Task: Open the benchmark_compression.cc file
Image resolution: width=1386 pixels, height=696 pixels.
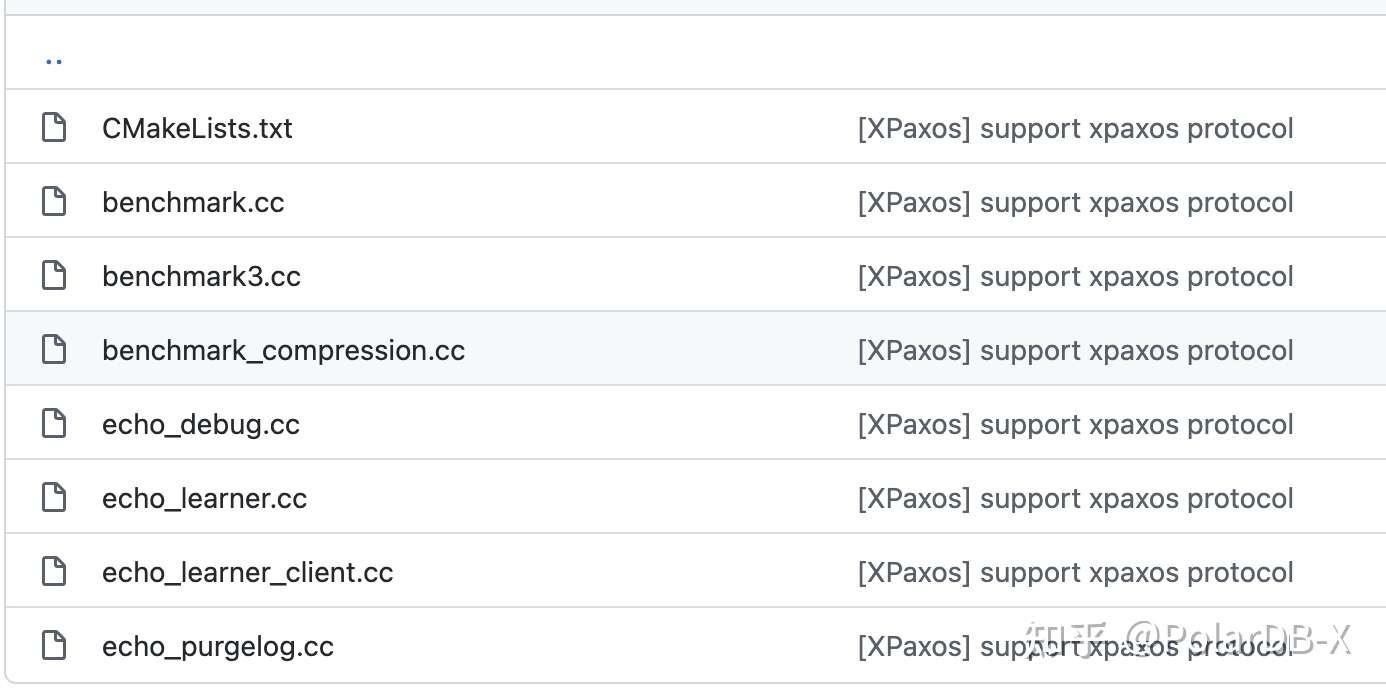Action: coord(283,351)
